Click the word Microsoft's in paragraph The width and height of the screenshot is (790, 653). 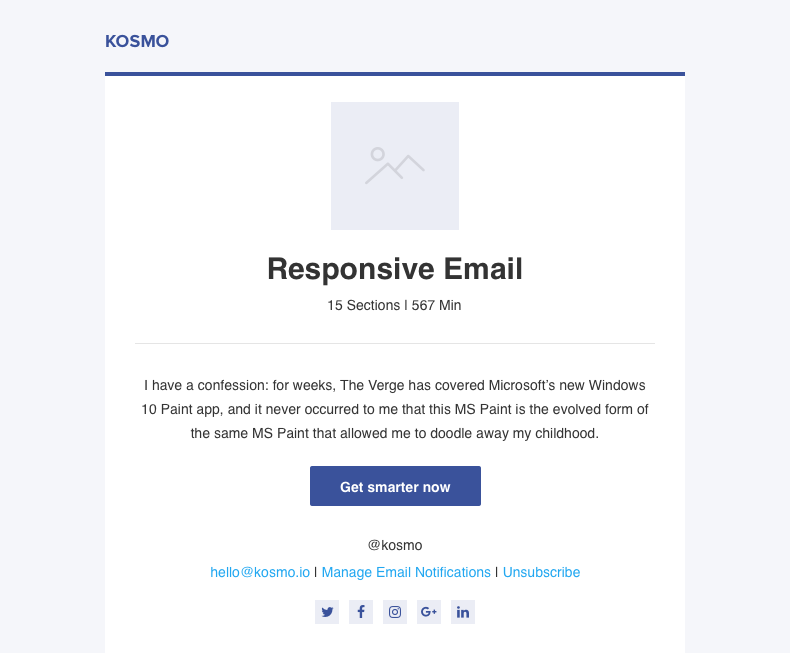click(531, 384)
